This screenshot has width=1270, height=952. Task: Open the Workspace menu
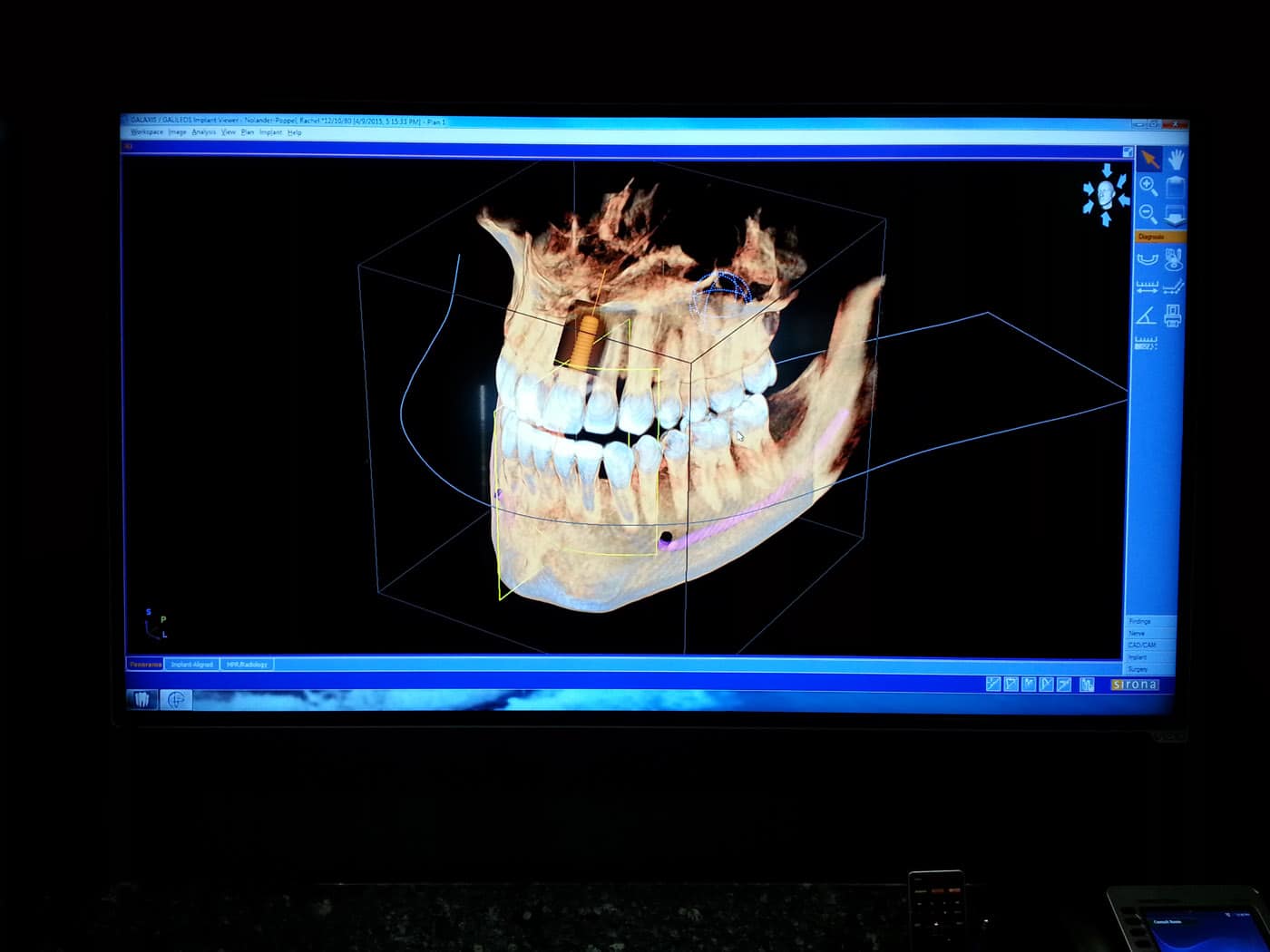point(146,132)
